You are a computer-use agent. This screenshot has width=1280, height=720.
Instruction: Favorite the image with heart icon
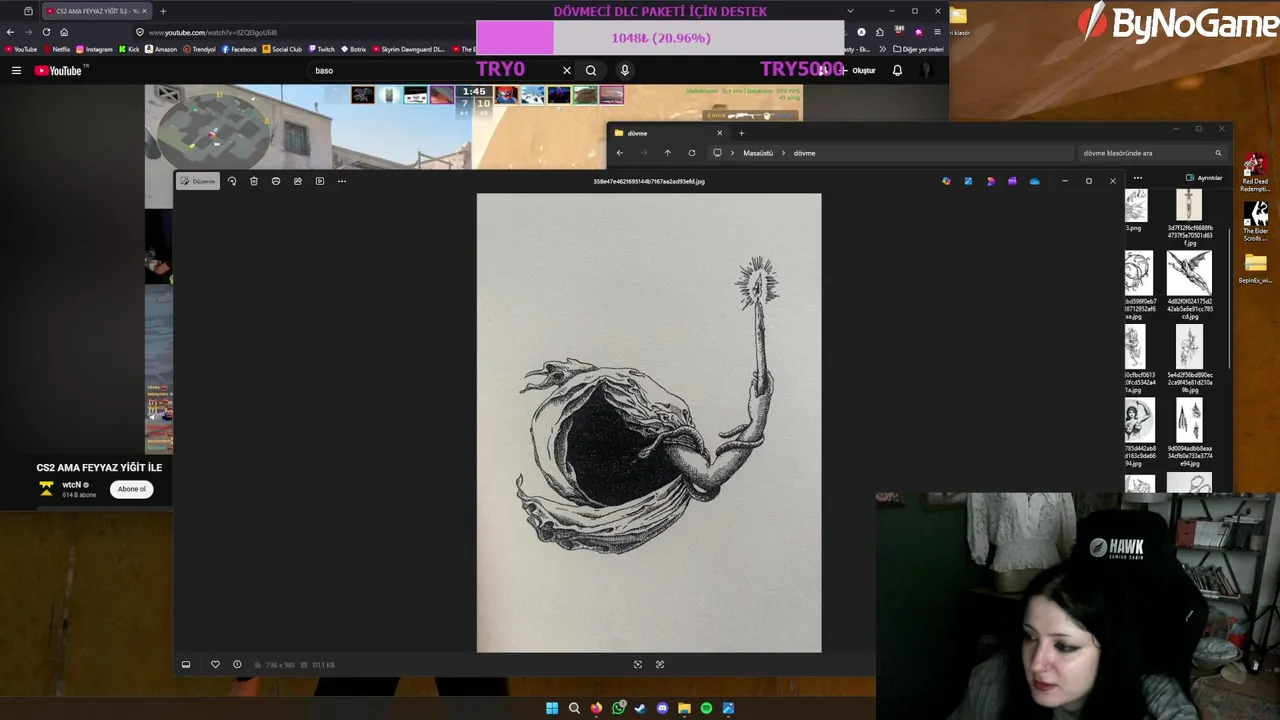215,664
